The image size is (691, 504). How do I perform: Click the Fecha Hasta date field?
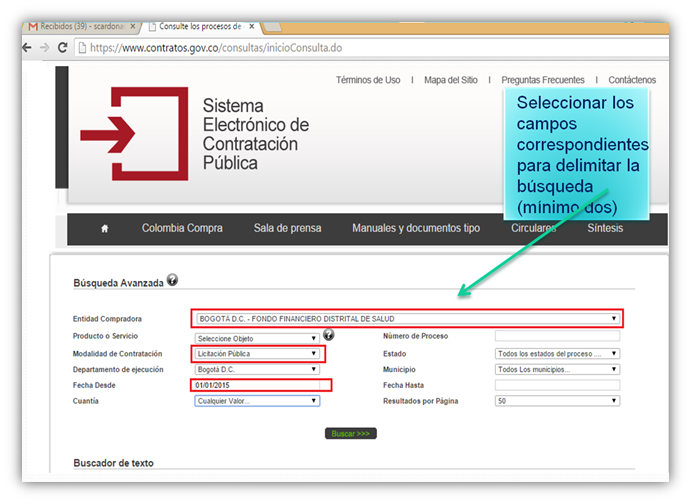(557, 385)
